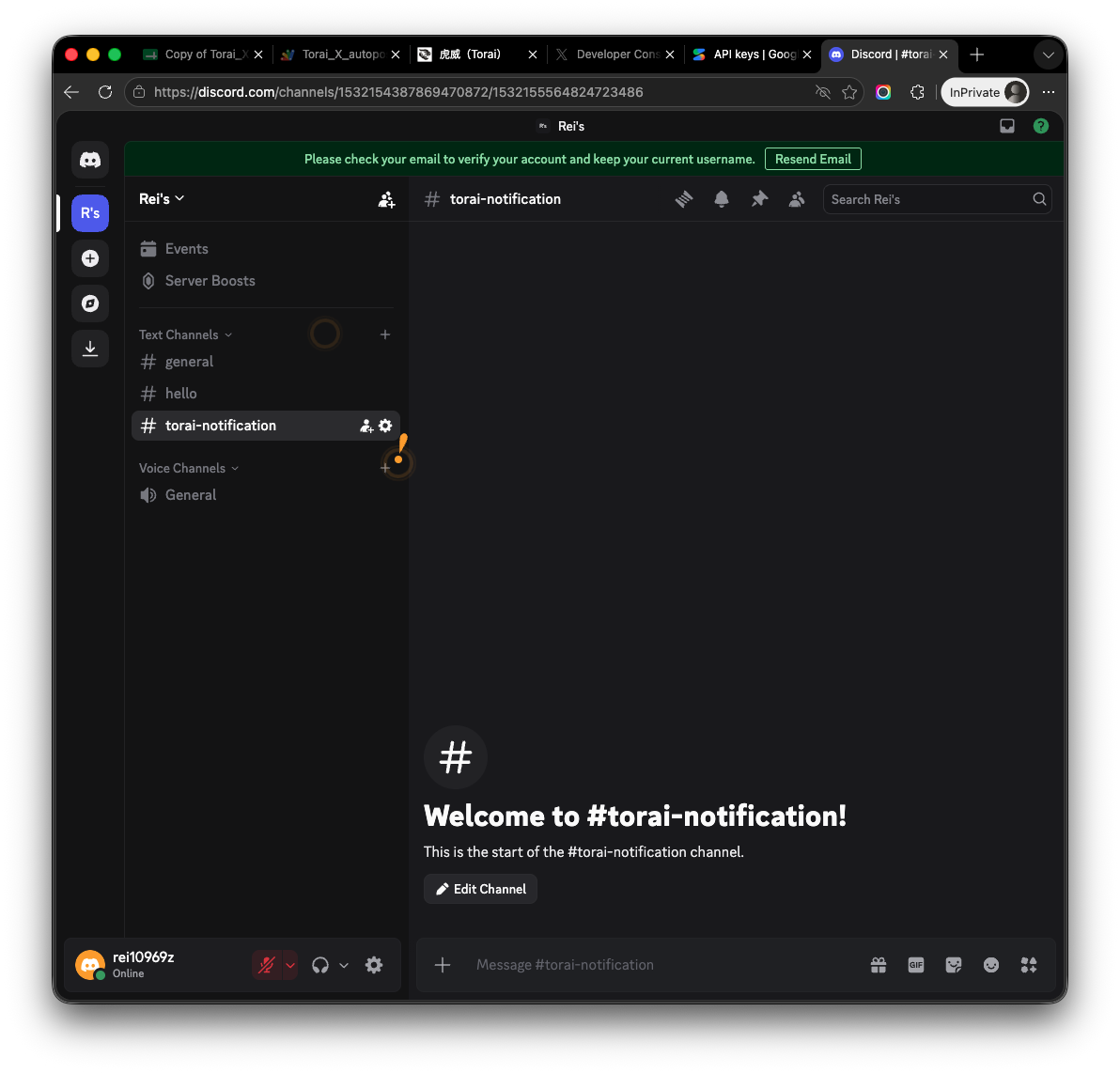
Task: Create invite for torai-notification channel
Action: (x=366, y=427)
